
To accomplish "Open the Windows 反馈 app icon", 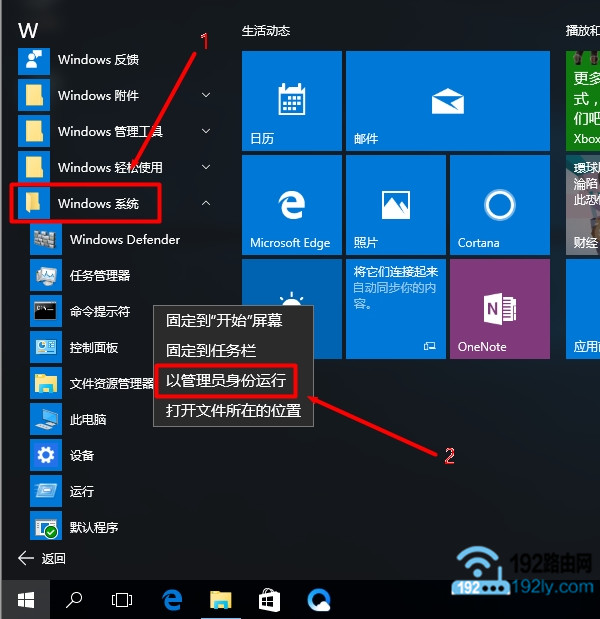I will (x=34, y=60).
